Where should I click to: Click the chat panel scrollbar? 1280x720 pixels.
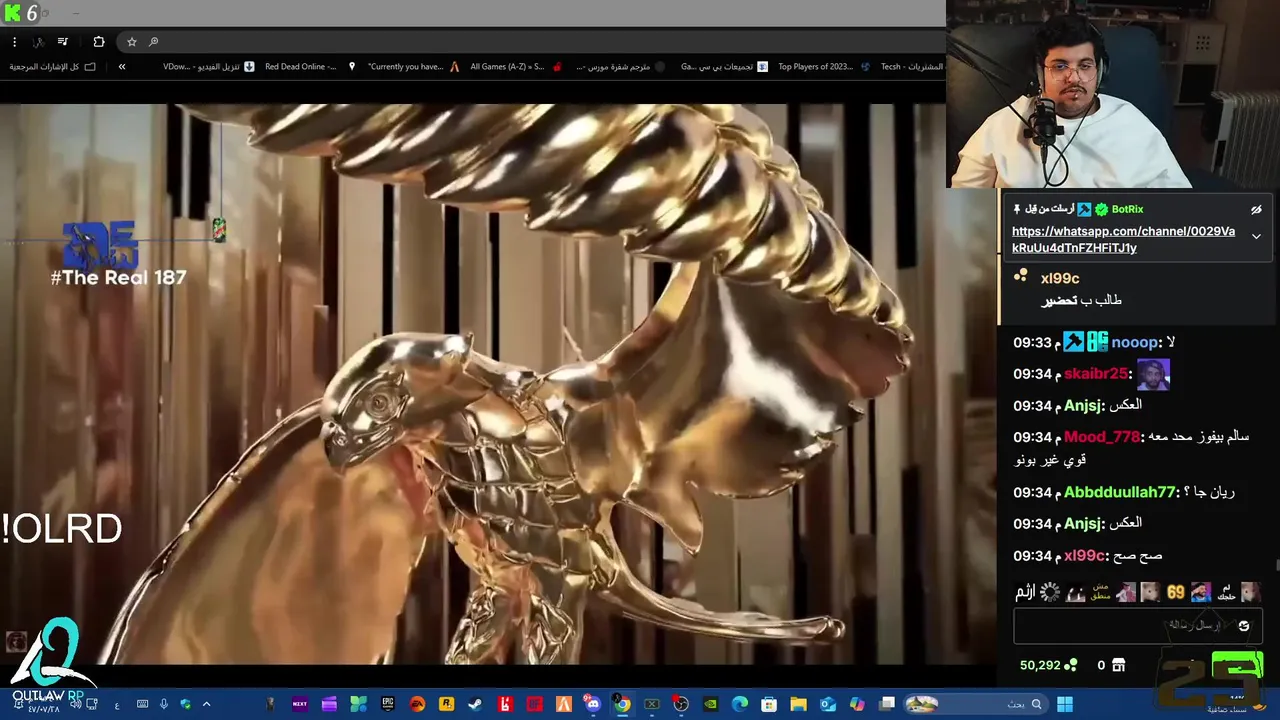(1276, 566)
